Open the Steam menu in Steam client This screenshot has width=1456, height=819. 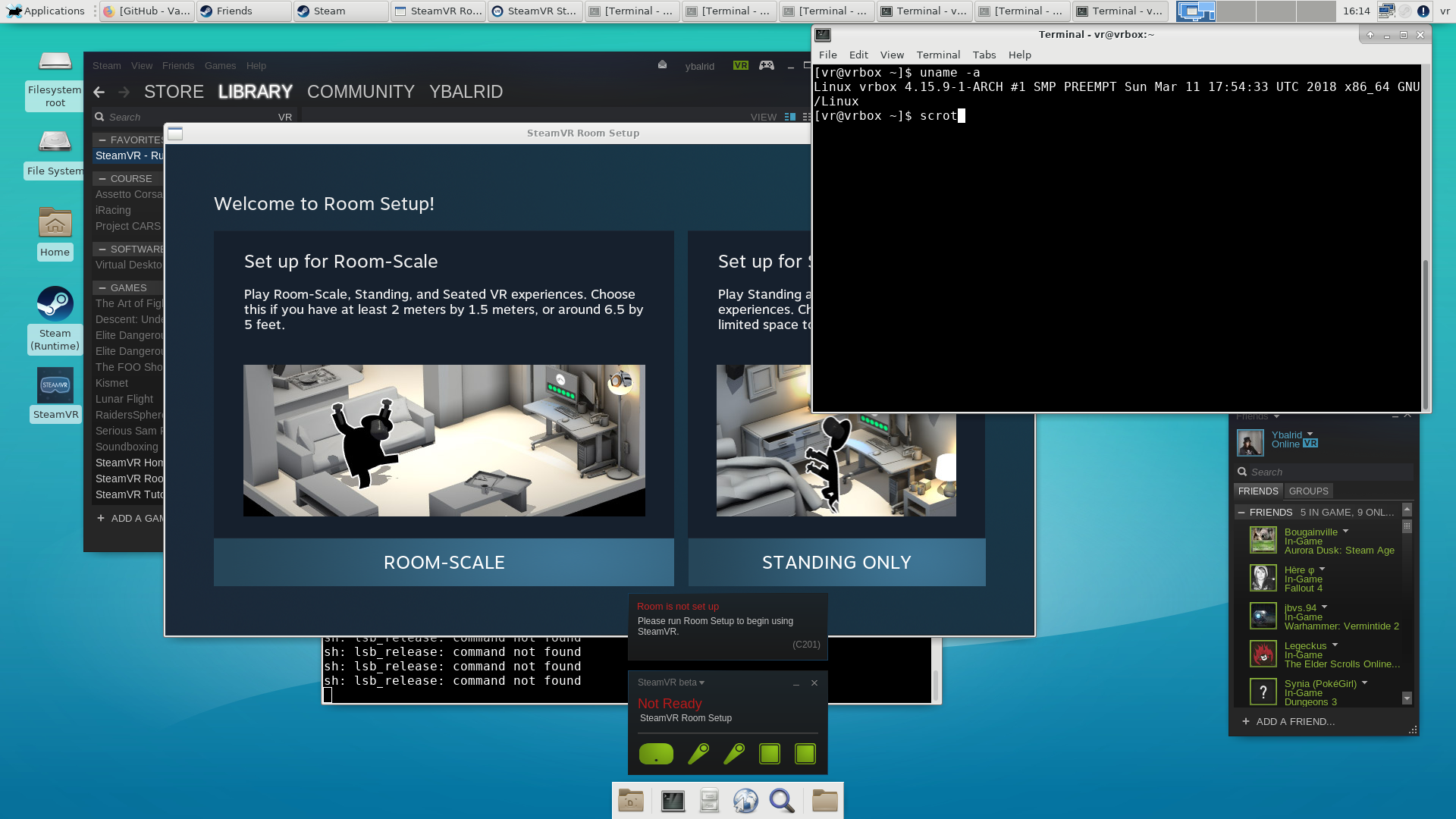(107, 66)
